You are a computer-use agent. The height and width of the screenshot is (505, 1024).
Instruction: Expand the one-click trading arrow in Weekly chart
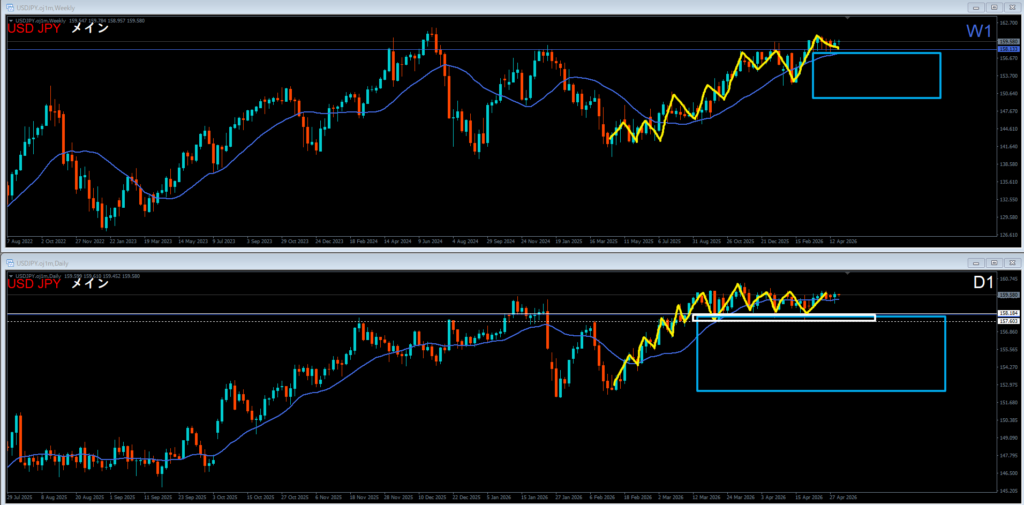tap(10, 21)
